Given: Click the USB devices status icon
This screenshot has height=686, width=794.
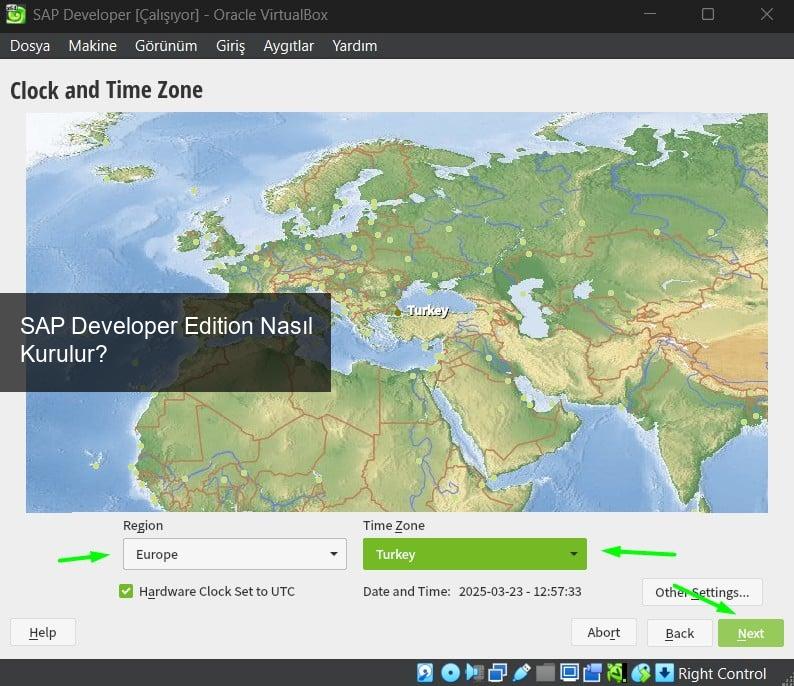Looking at the screenshot, I should 522,673.
